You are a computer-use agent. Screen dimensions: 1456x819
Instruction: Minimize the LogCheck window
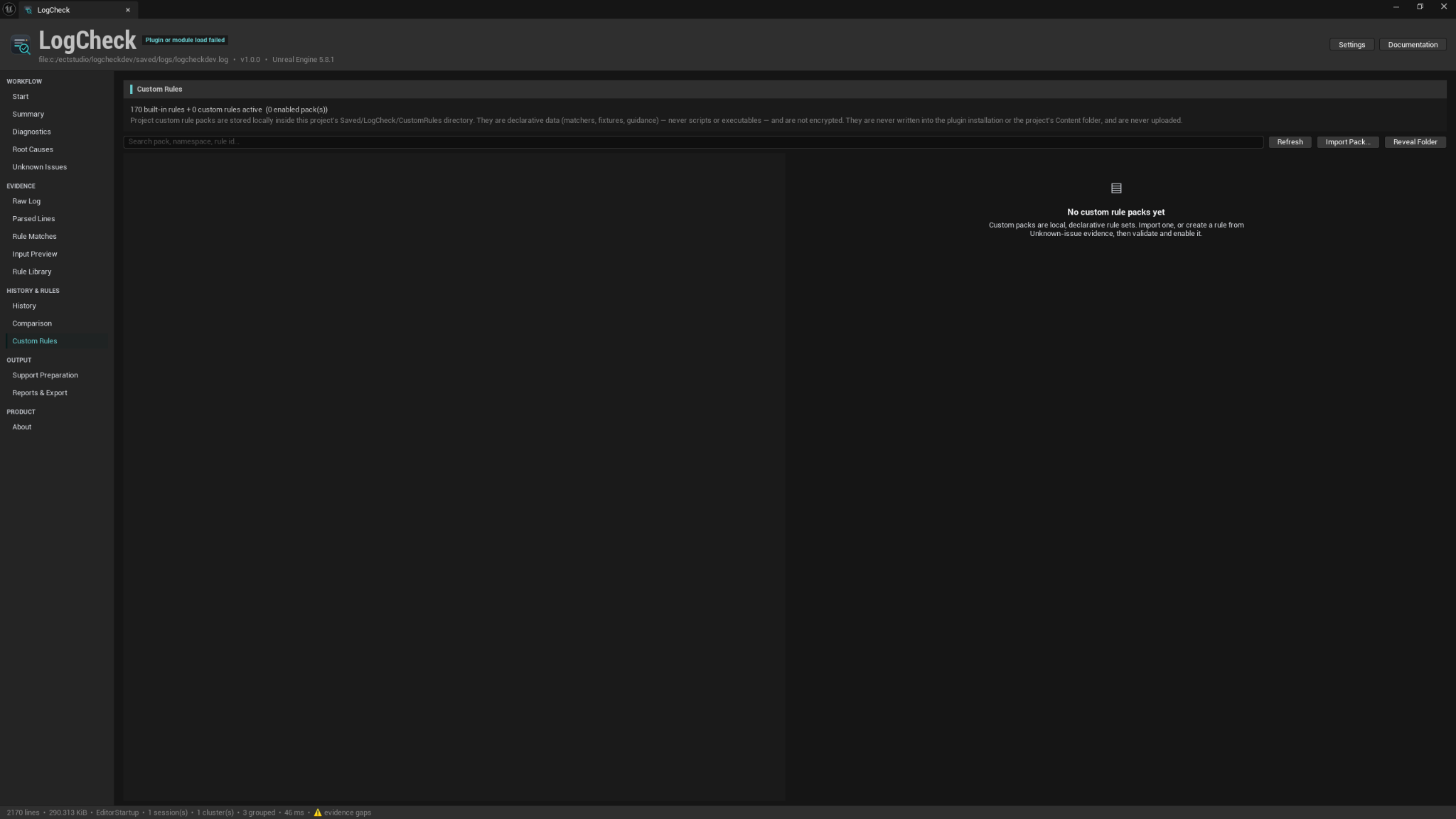(x=1396, y=7)
